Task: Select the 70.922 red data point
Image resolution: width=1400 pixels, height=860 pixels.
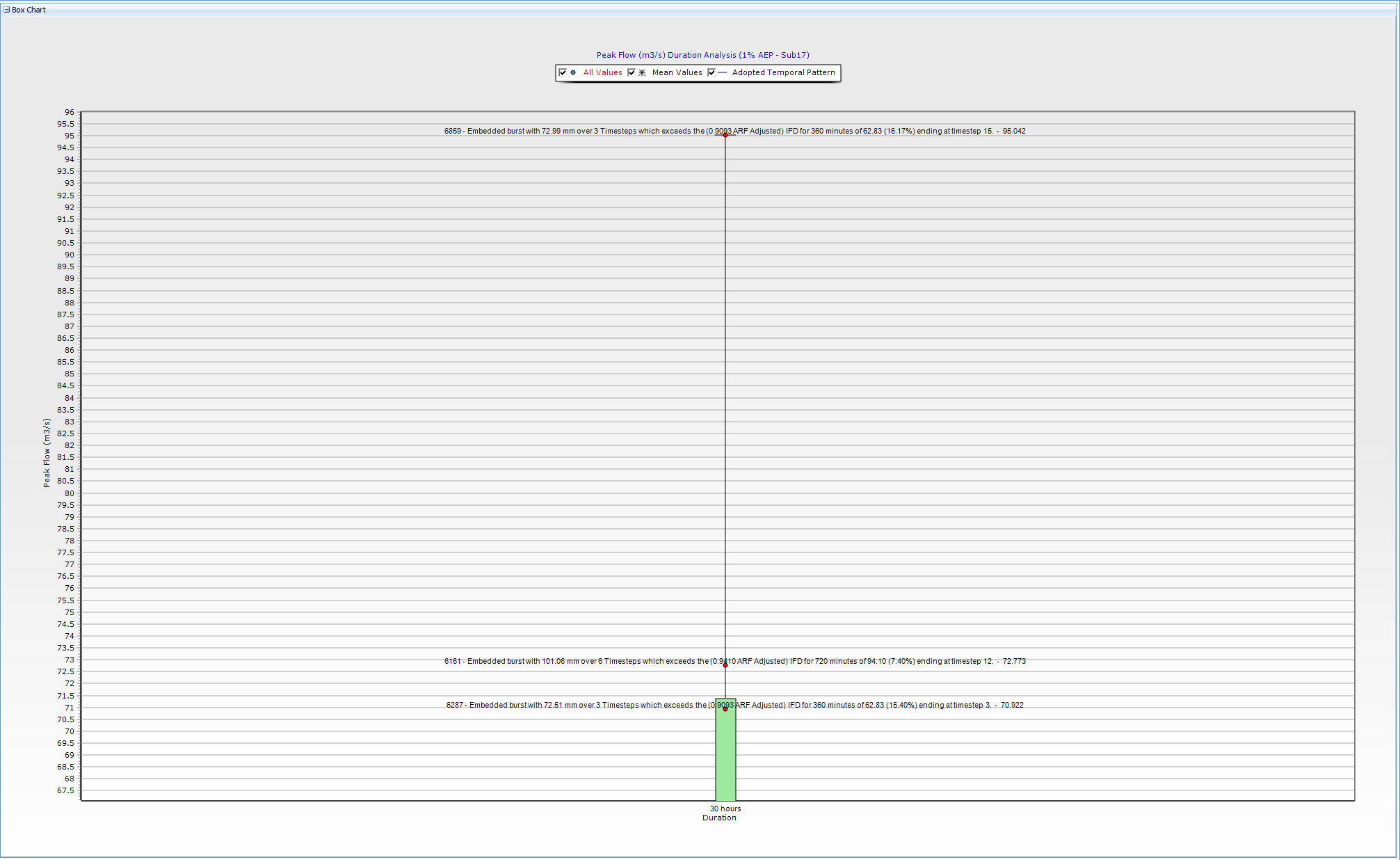Action: [725, 709]
